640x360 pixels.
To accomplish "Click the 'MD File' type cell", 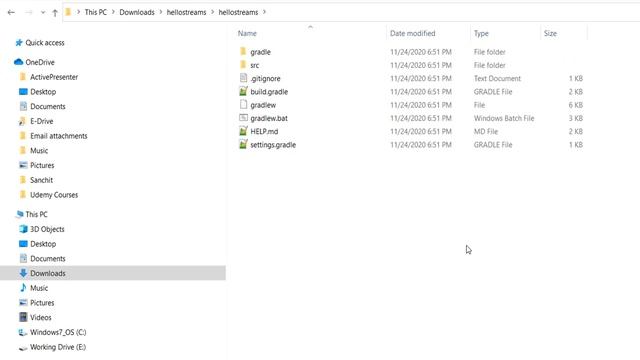I will point(486,131).
